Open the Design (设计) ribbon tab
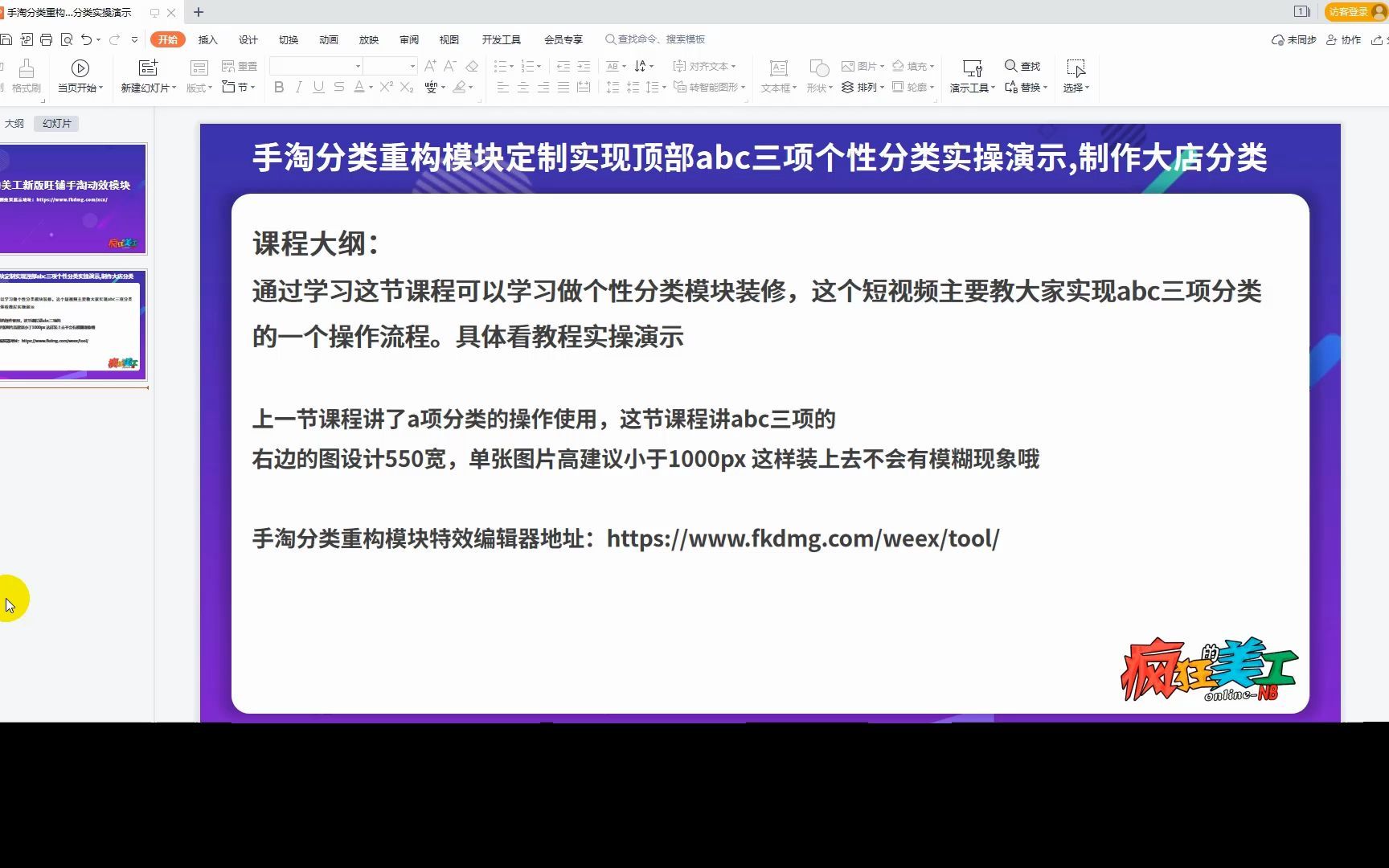 click(248, 39)
